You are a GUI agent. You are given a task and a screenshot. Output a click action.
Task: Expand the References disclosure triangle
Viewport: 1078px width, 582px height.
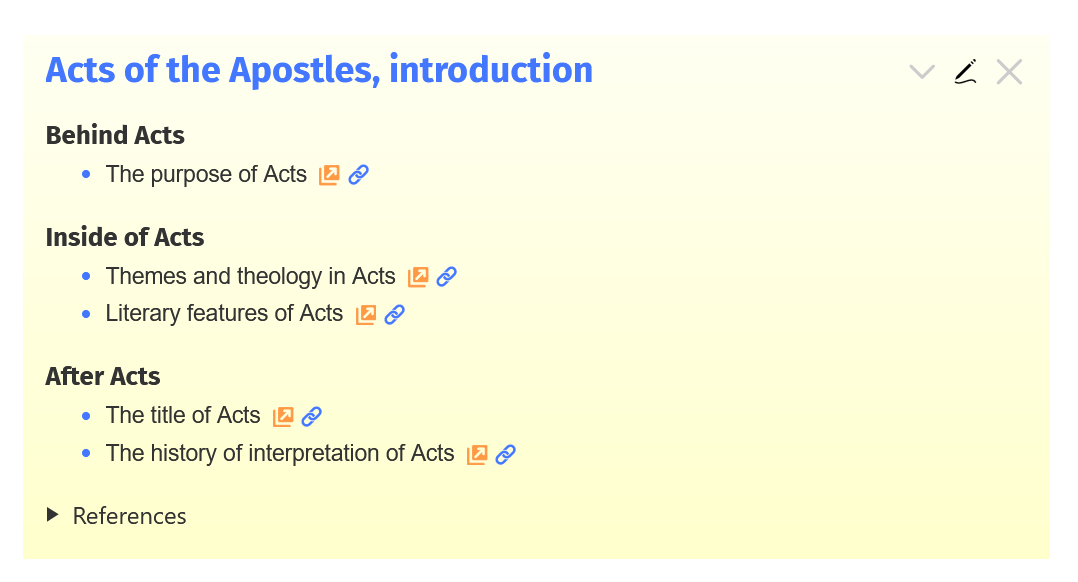tap(53, 515)
